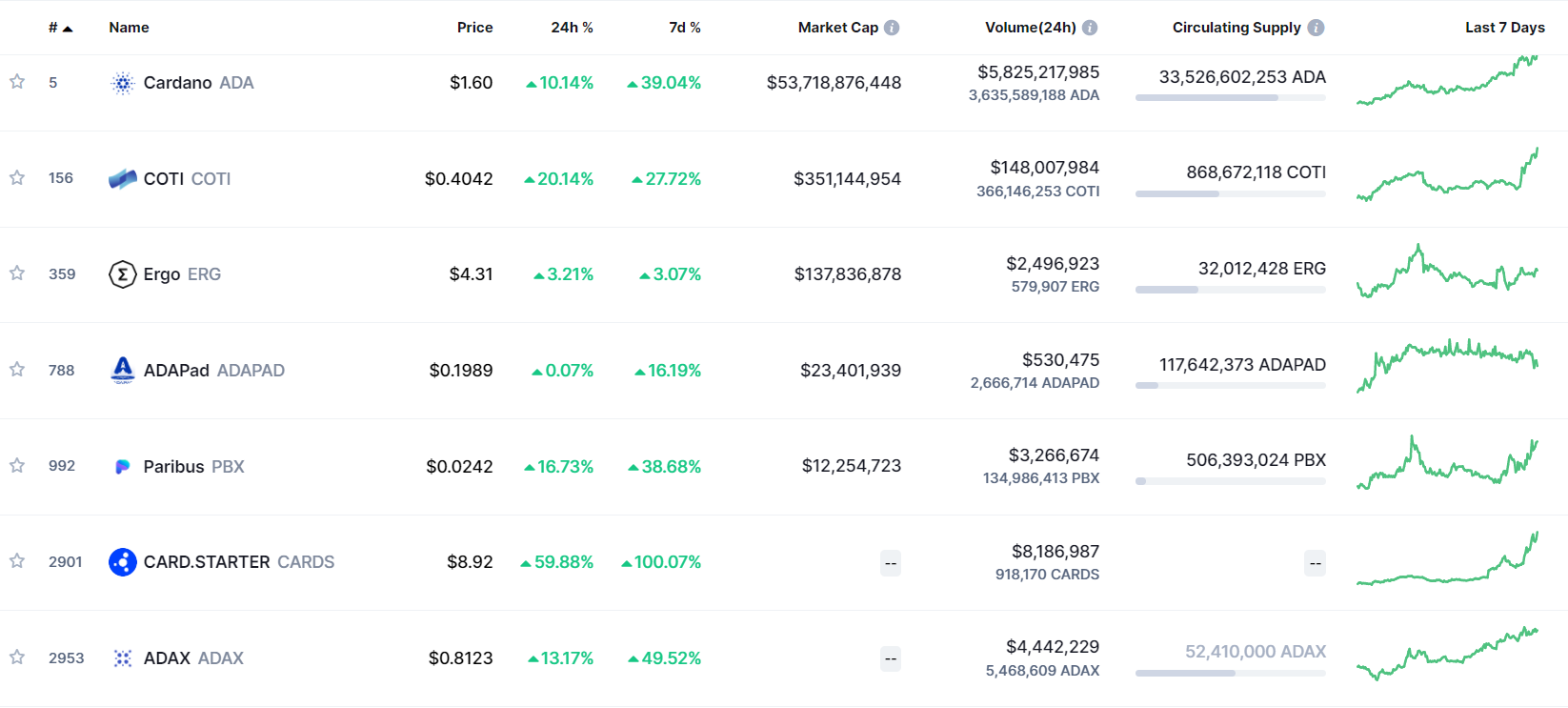Click CARD.STARTER market cap placeholder dash

coord(891,563)
